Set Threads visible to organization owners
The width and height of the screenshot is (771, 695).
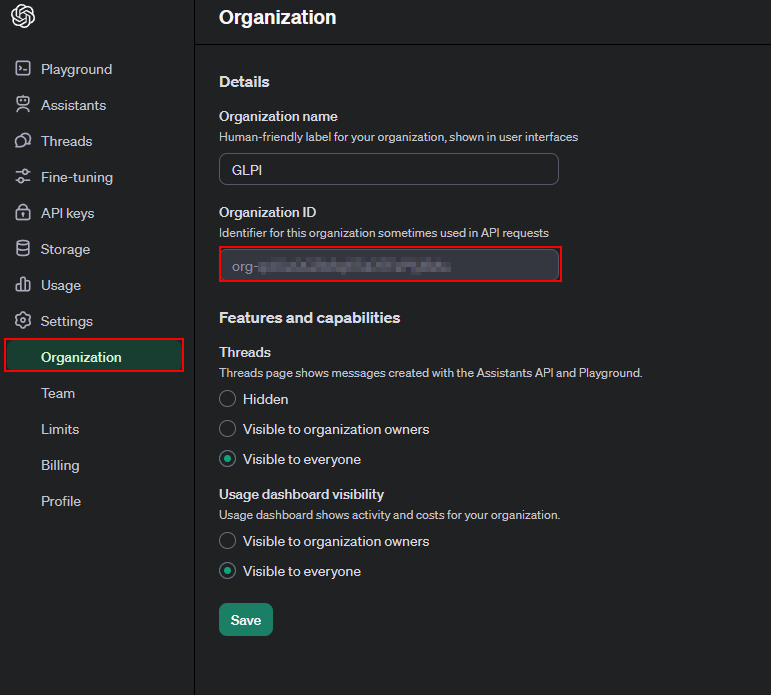pyautogui.click(x=228, y=429)
